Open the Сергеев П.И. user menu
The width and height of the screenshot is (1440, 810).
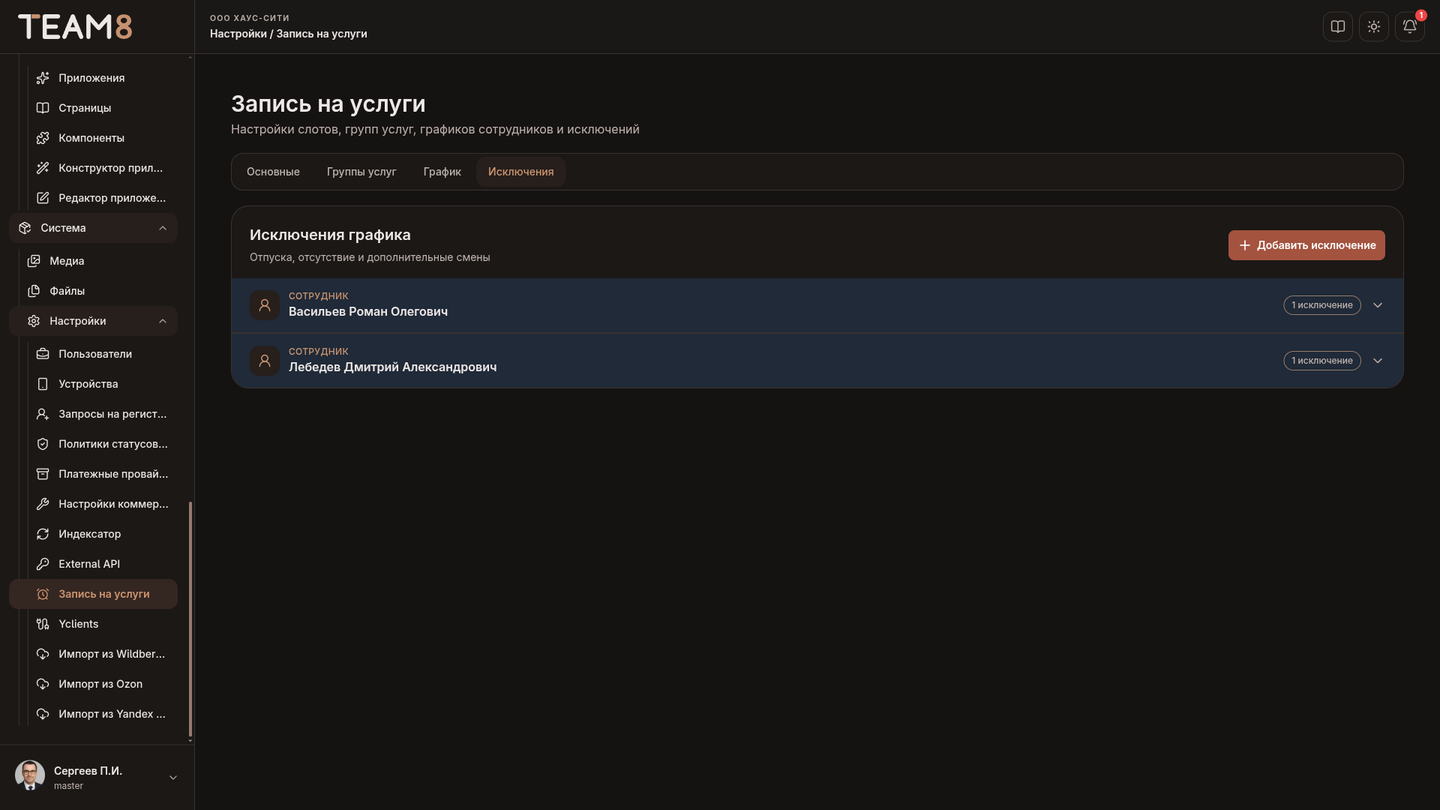tap(97, 777)
